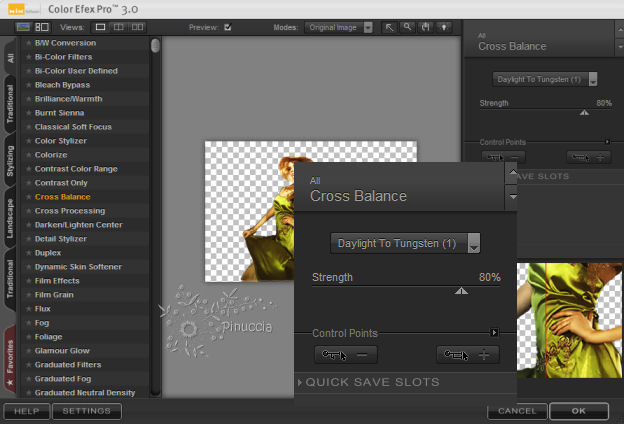Screen dimensions: 624x424
Task: Click arrow of enlarged Daylight To Tungsten dropdown
Action: (474, 243)
